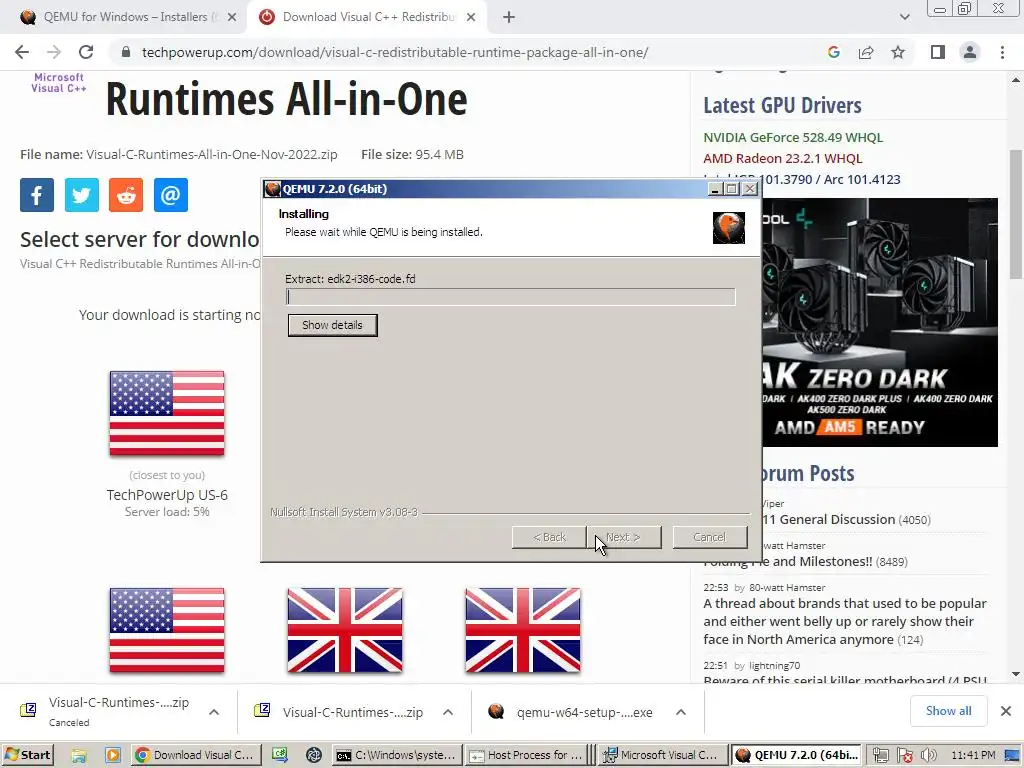
Task: Open the Chrome profile menu
Action: click(970, 52)
